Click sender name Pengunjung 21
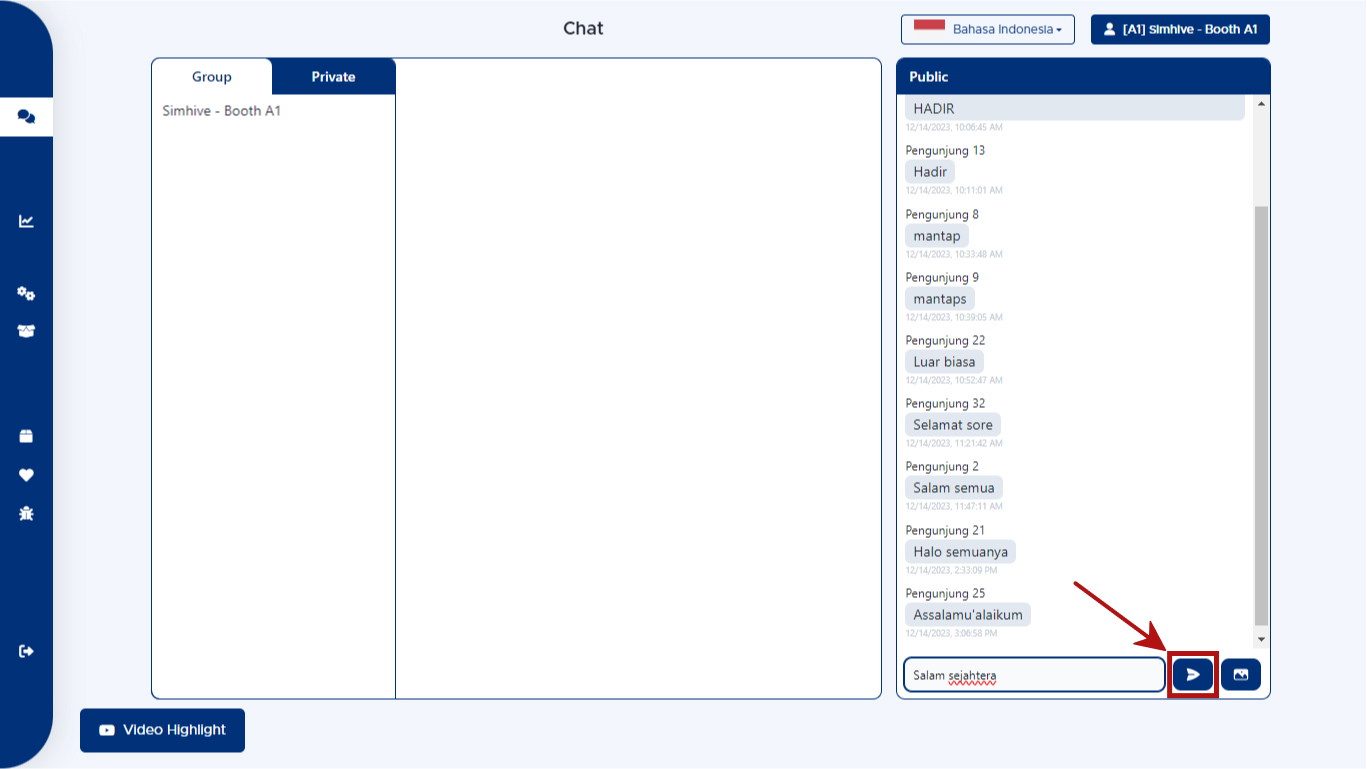Image resolution: width=1367 pixels, height=769 pixels. click(x=945, y=531)
